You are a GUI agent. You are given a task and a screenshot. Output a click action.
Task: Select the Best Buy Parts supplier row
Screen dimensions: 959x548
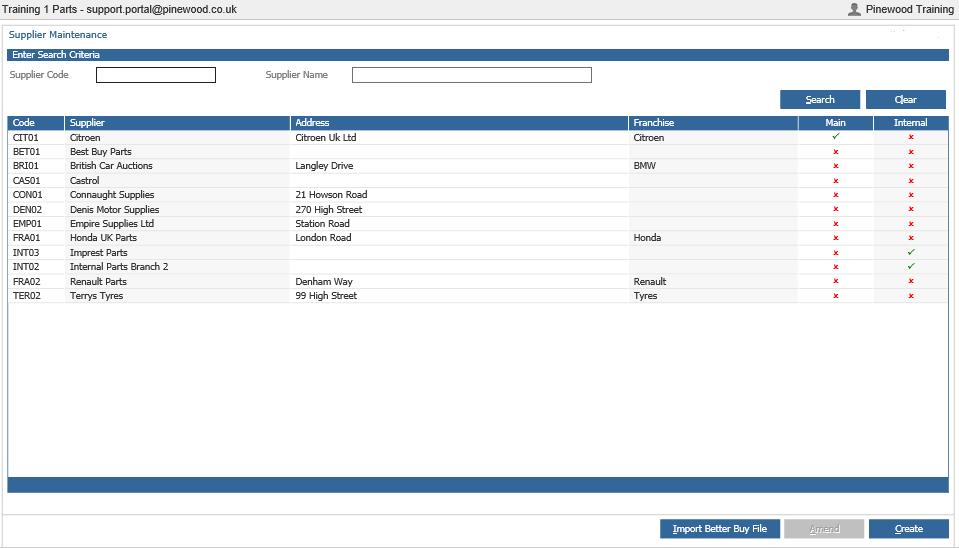pos(478,152)
